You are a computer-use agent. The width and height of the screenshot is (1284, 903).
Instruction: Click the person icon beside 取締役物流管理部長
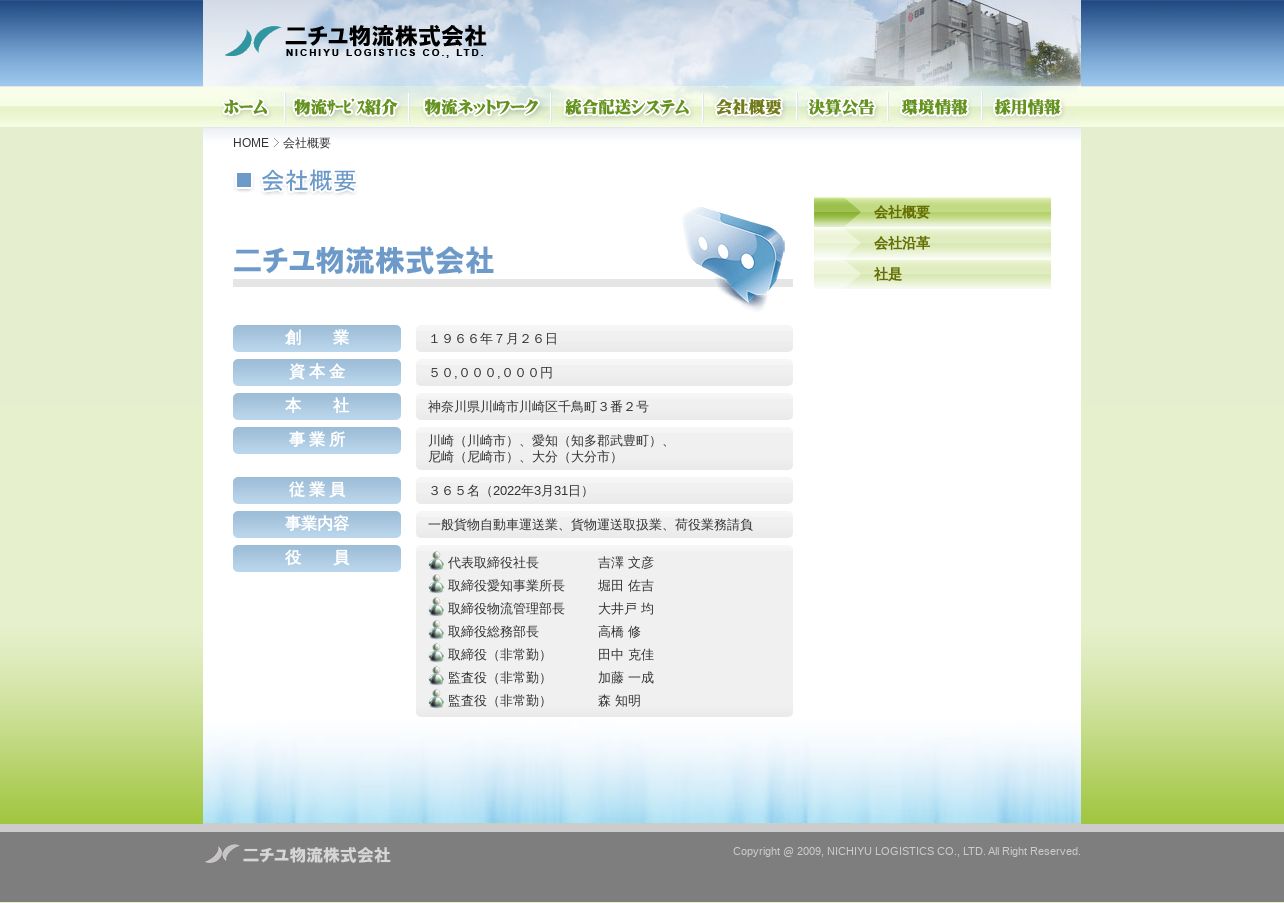(436, 607)
